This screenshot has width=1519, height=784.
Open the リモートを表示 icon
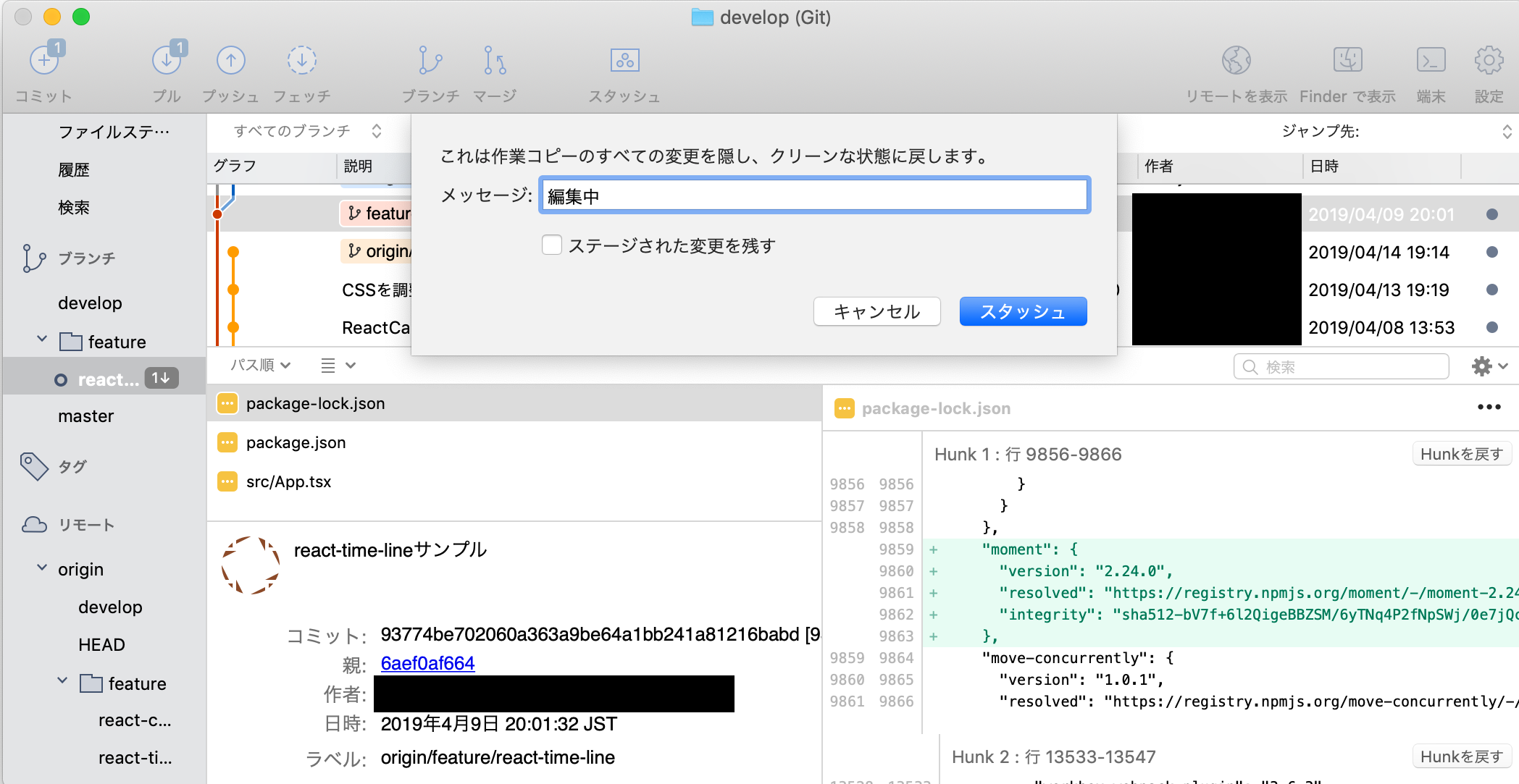point(1236,61)
